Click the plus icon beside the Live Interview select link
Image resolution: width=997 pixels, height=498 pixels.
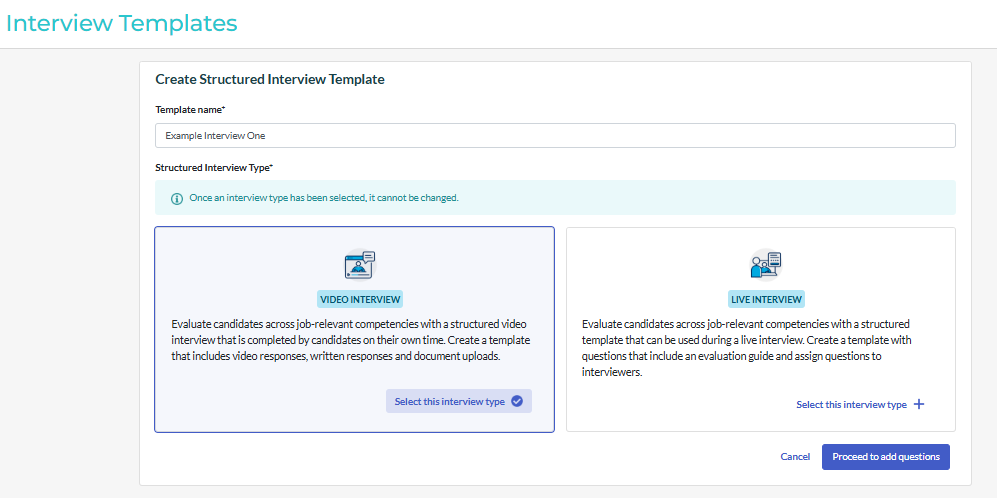click(919, 405)
